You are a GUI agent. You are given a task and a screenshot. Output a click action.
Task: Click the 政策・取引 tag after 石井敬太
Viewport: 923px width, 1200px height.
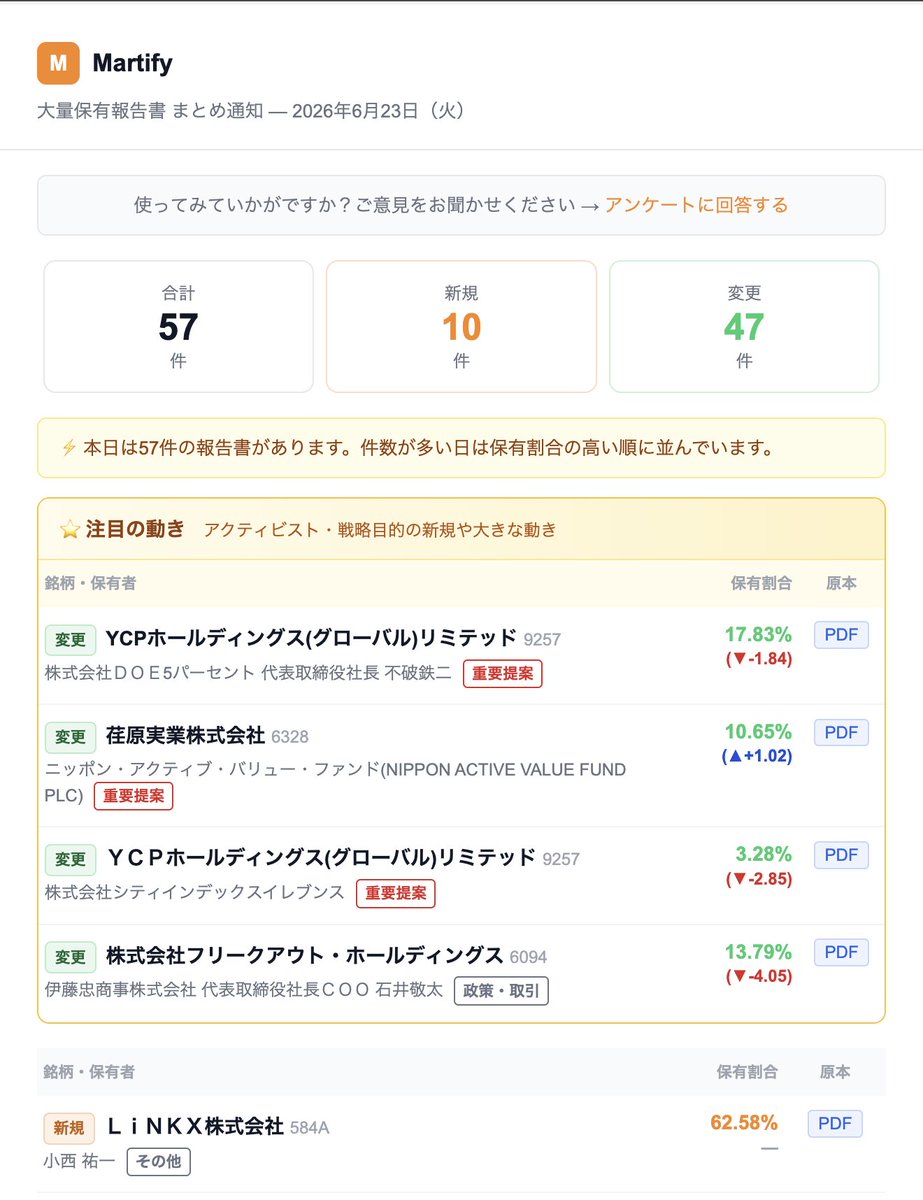502,992
